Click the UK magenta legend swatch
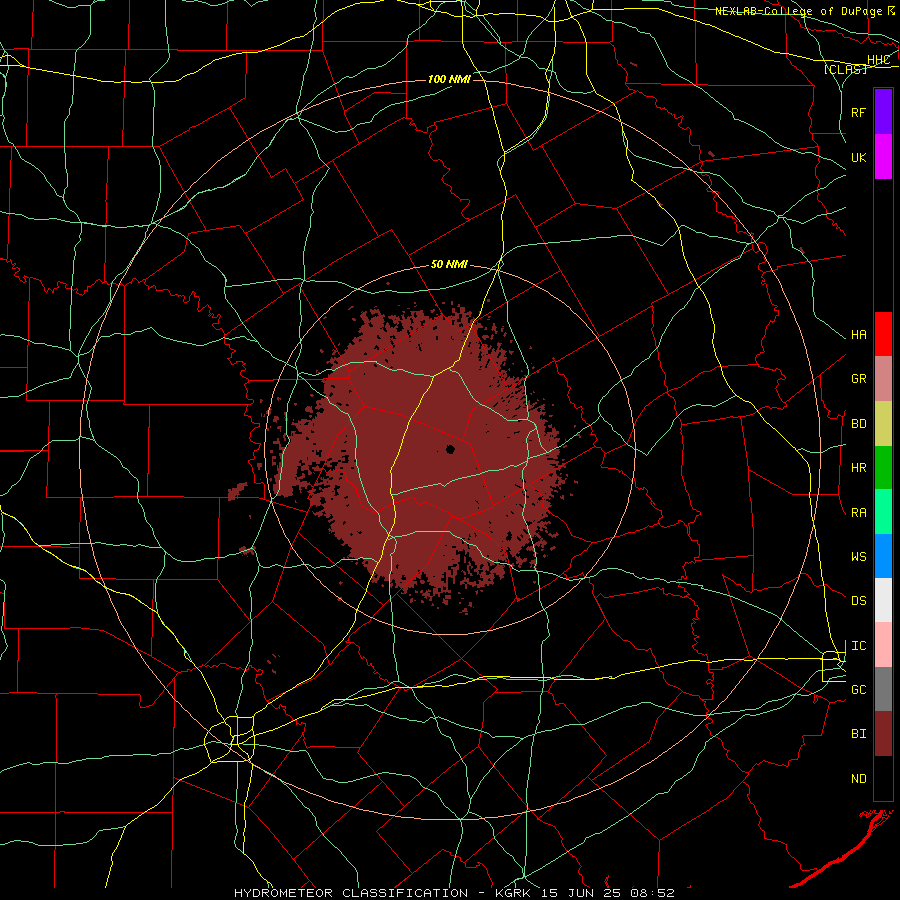 883,157
